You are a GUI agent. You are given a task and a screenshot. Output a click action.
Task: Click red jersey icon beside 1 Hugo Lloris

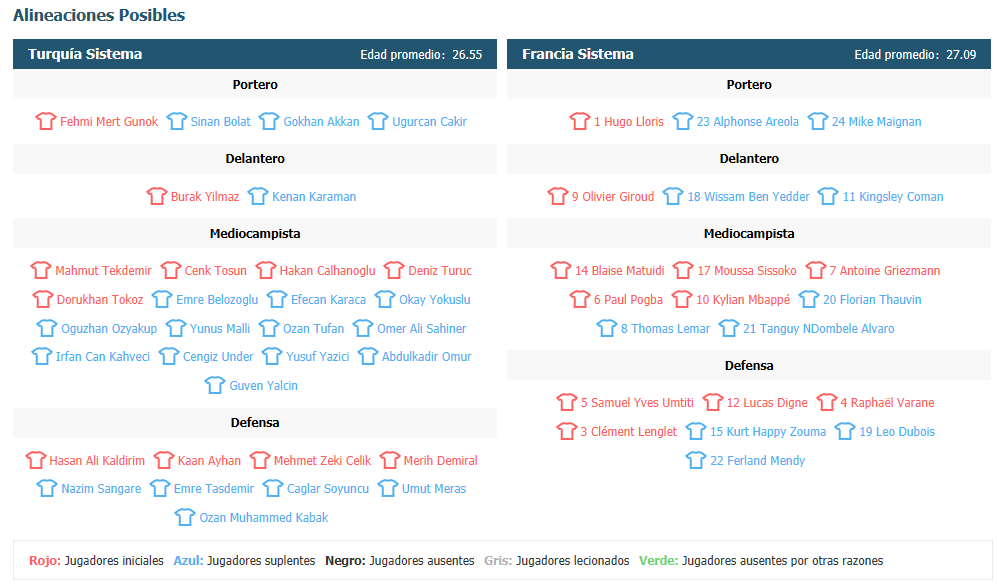580,121
